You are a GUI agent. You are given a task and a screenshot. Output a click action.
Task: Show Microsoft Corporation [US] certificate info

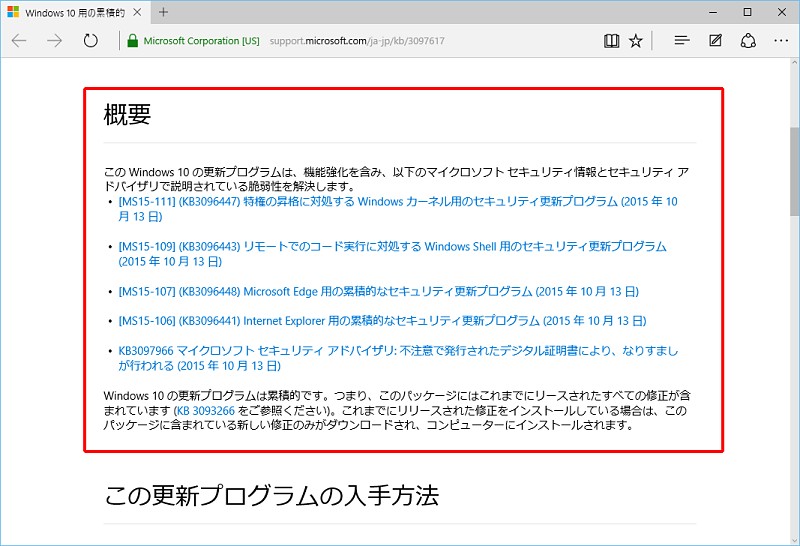pyautogui.click(x=202, y=41)
